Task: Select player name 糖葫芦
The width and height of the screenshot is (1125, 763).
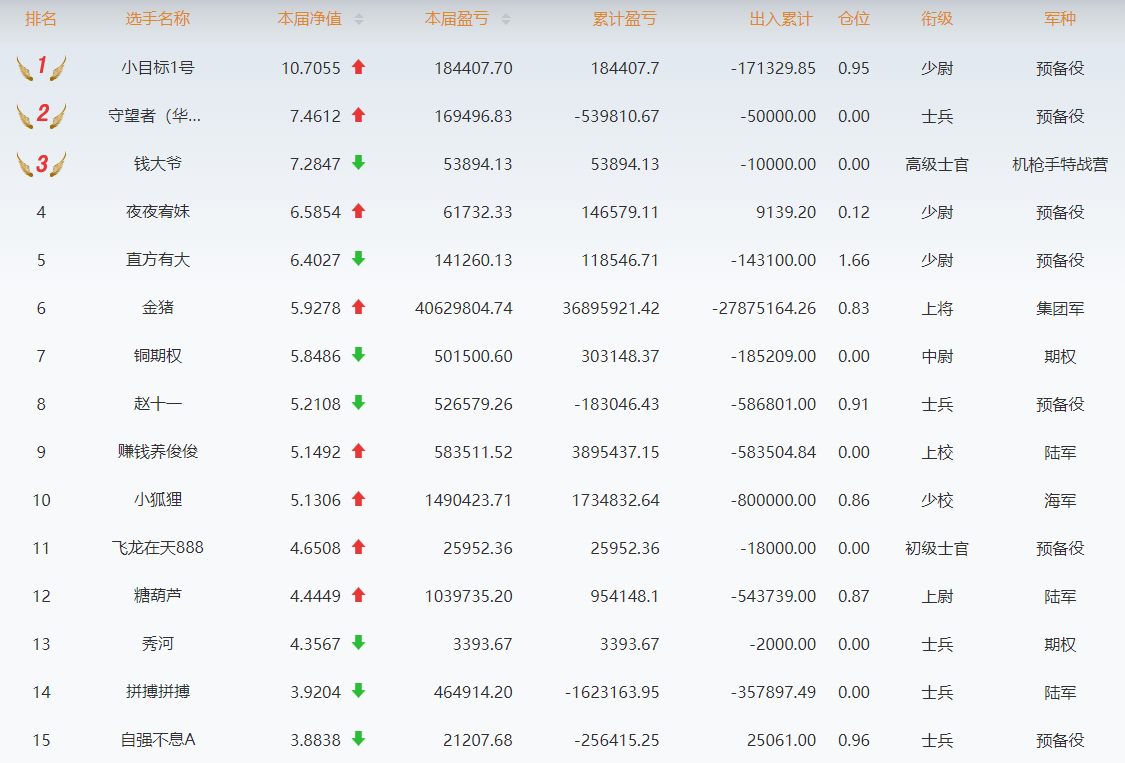Action: pos(158,596)
